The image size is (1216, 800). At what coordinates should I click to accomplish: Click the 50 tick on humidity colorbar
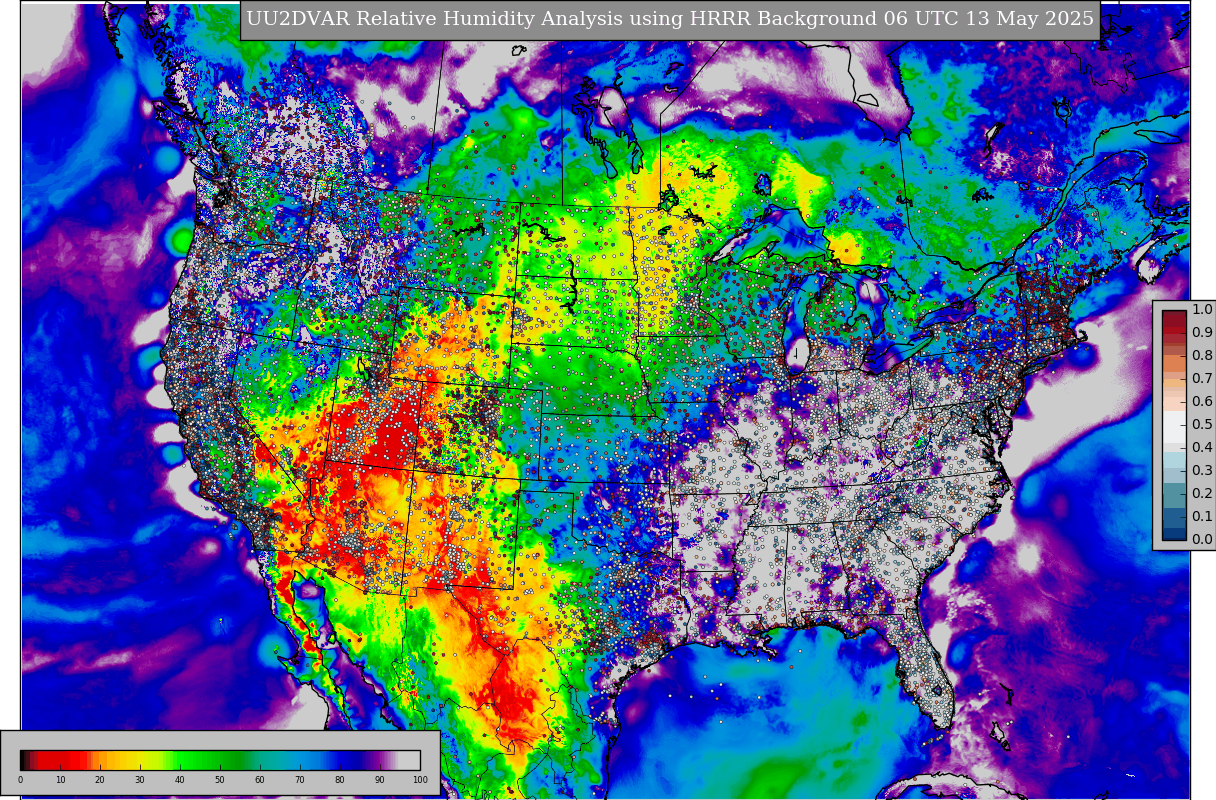pyautogui.click(x=220, y=780)
